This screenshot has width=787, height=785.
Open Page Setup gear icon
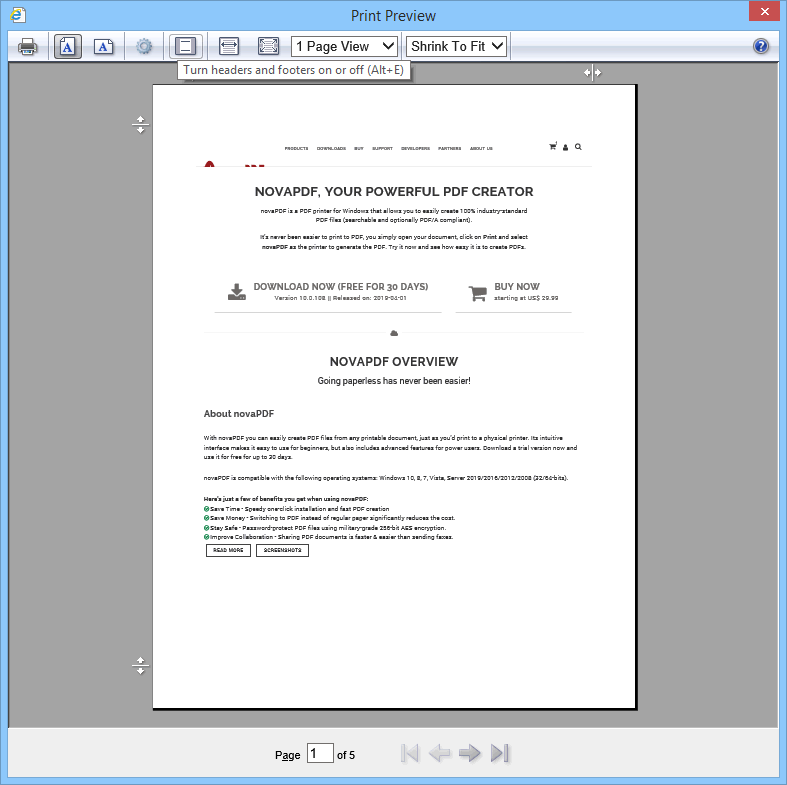[144, 47]
